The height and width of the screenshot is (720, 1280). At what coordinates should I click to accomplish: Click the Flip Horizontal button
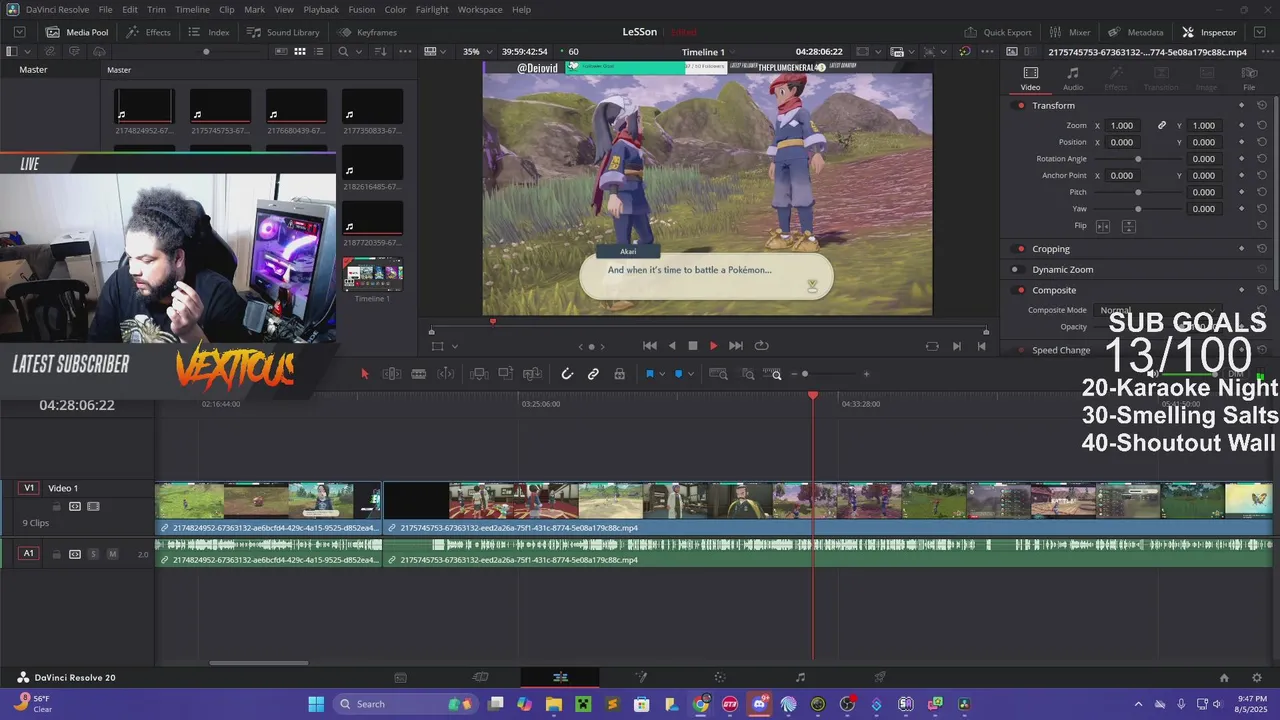(x=1103, y=226)
